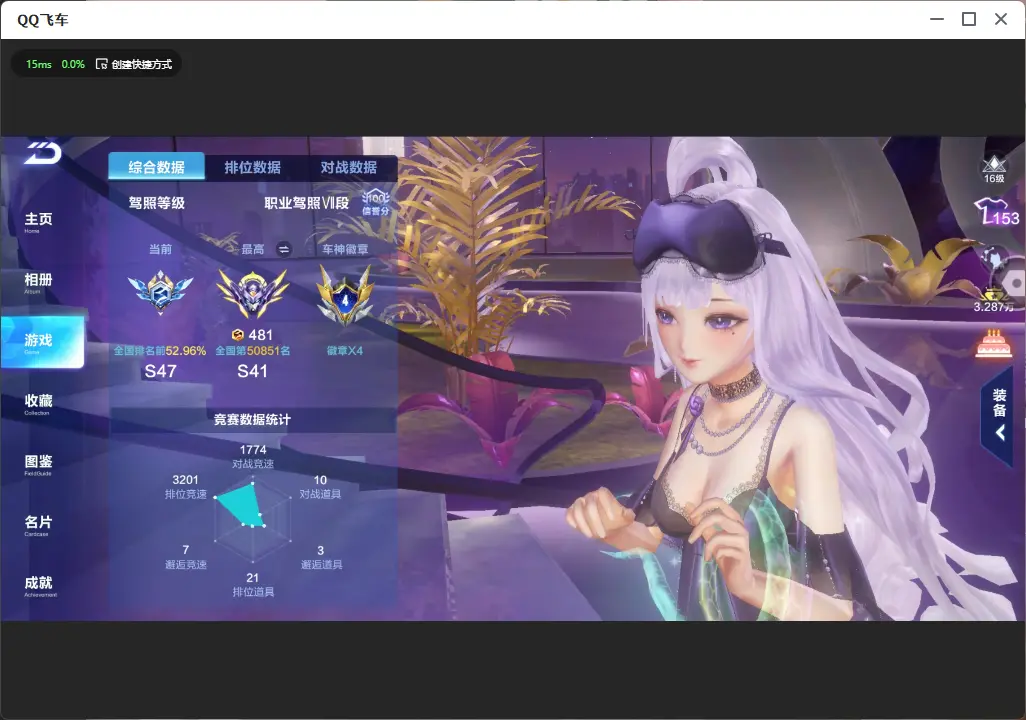Click the 全国第50851名 ranking text
This screenshot has height=720, width=1026.
(253, 351)
